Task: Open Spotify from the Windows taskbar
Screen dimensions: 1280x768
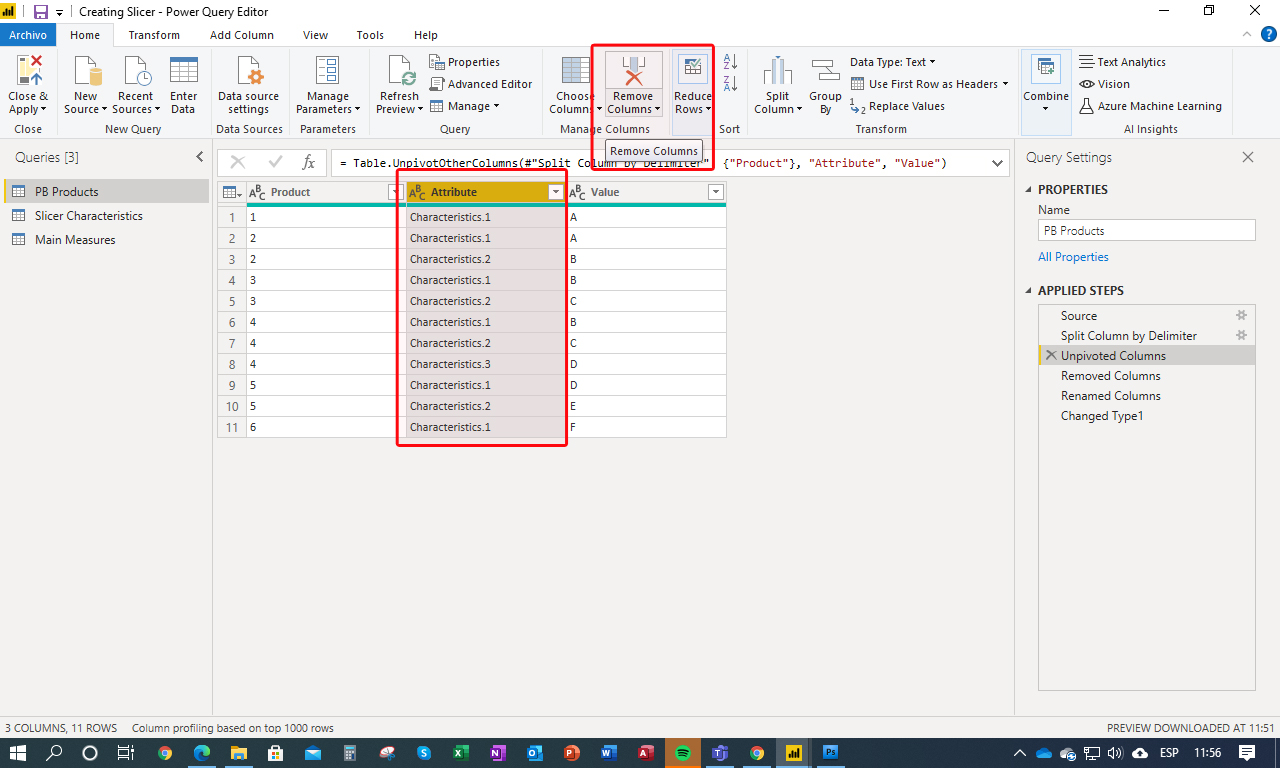Action: (683, 753)
